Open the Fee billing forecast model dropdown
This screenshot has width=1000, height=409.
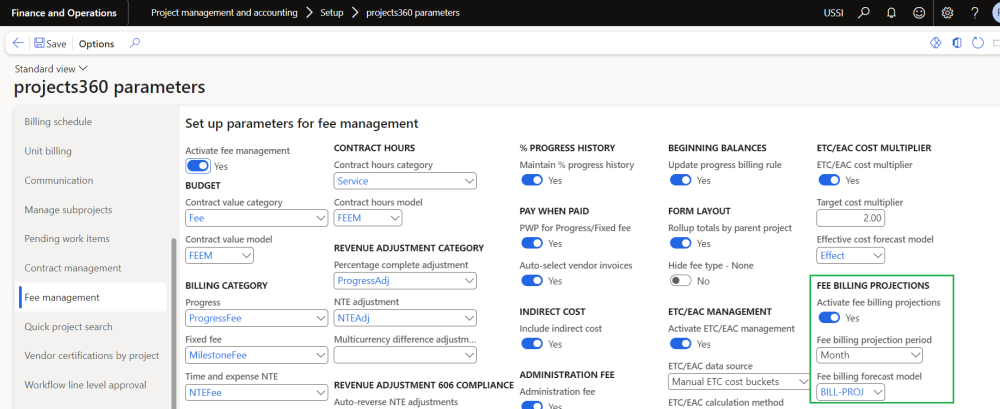tap(851, 392)
